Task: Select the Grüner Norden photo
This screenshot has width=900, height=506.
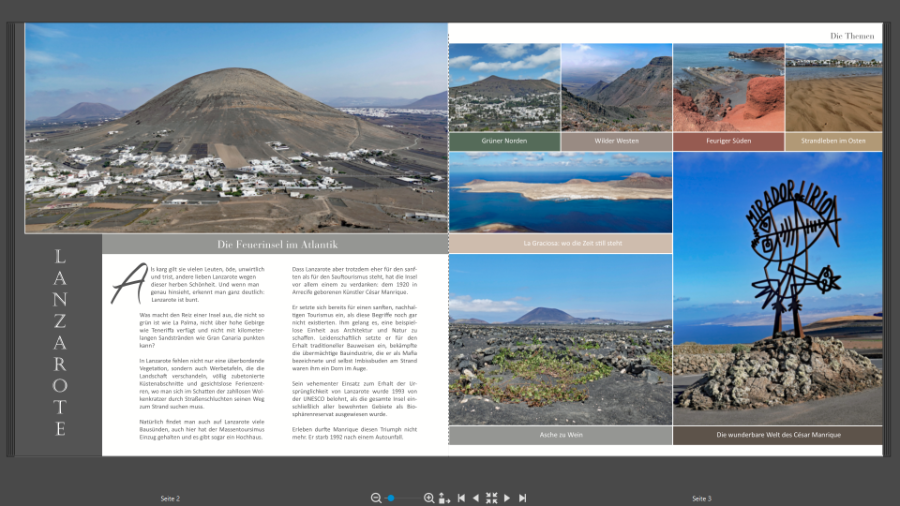Action: [505, 88]
